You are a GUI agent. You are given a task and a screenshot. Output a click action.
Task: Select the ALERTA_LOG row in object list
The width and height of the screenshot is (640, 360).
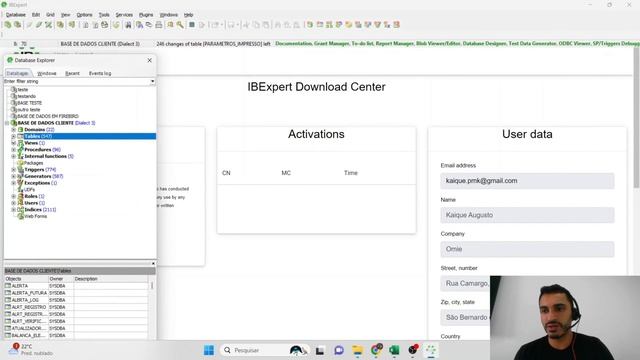[x=76, y=300]
